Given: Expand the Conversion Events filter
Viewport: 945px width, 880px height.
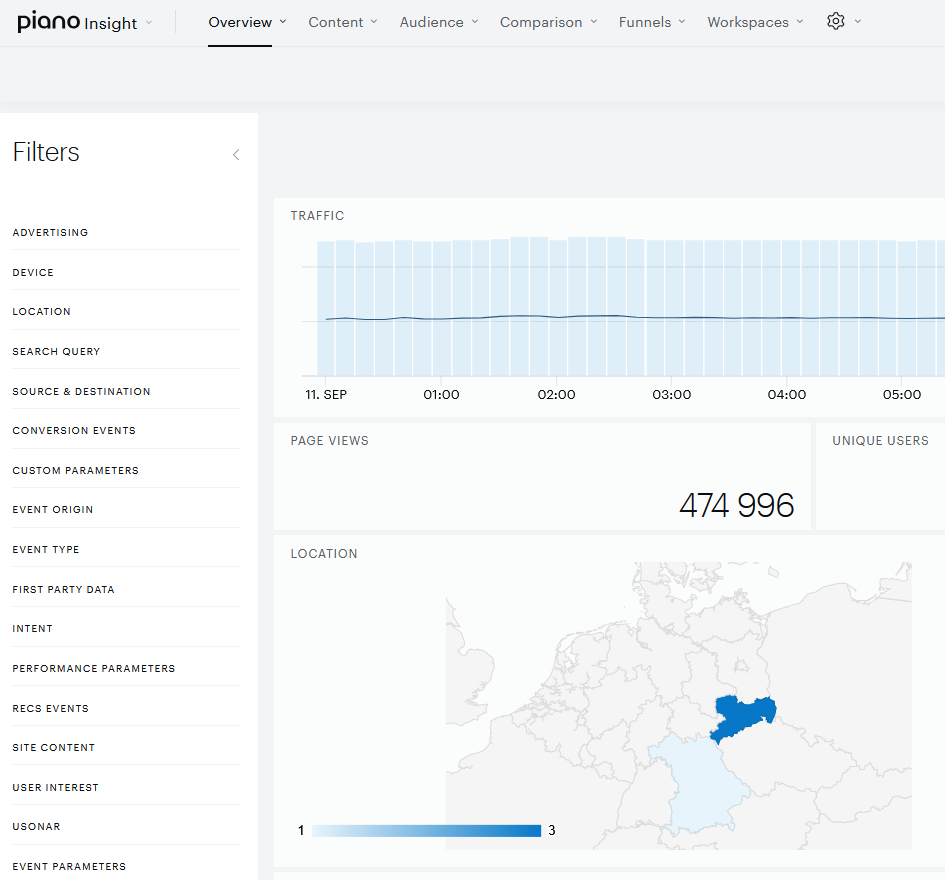Looking at the screenshot, I should point(126,430).
